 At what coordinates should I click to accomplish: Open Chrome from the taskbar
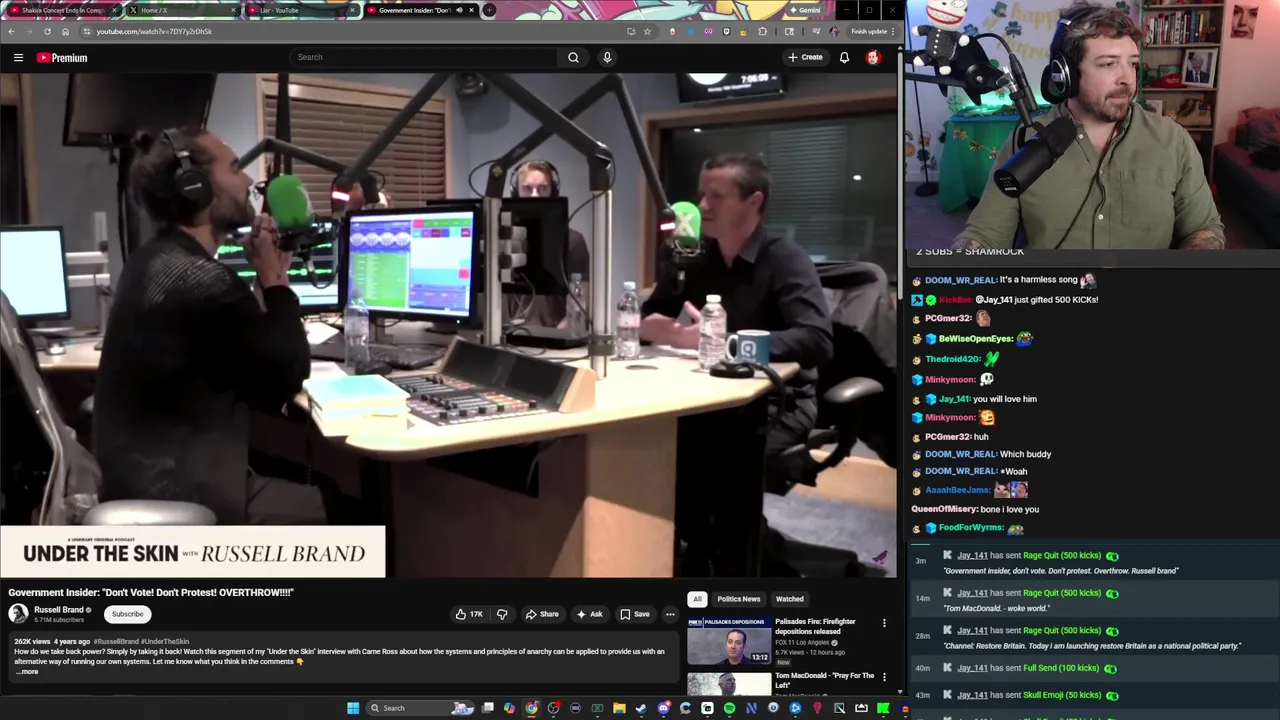tap(531, 708)
